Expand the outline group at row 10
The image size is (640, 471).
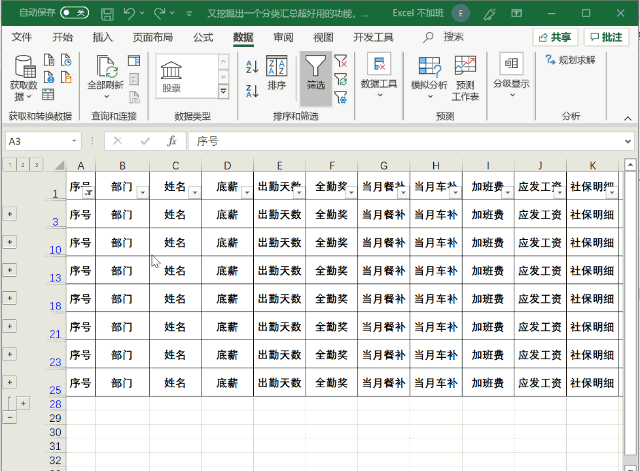point(10,242)
